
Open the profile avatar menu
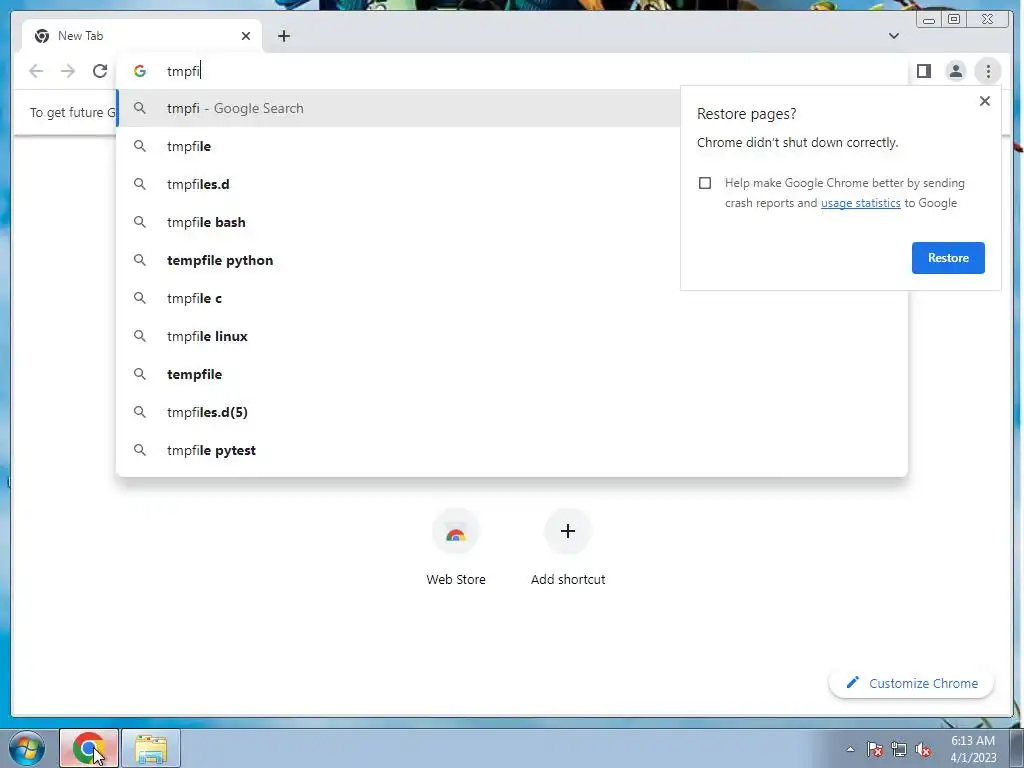click(x=955, y=71)
